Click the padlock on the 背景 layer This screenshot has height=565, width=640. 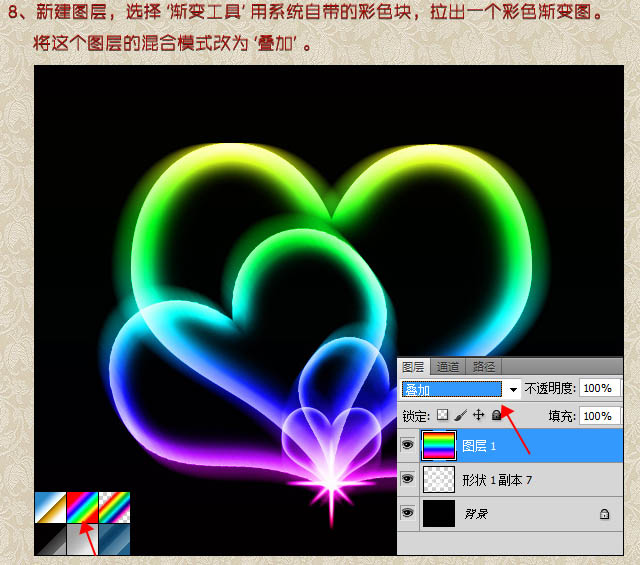603,514
